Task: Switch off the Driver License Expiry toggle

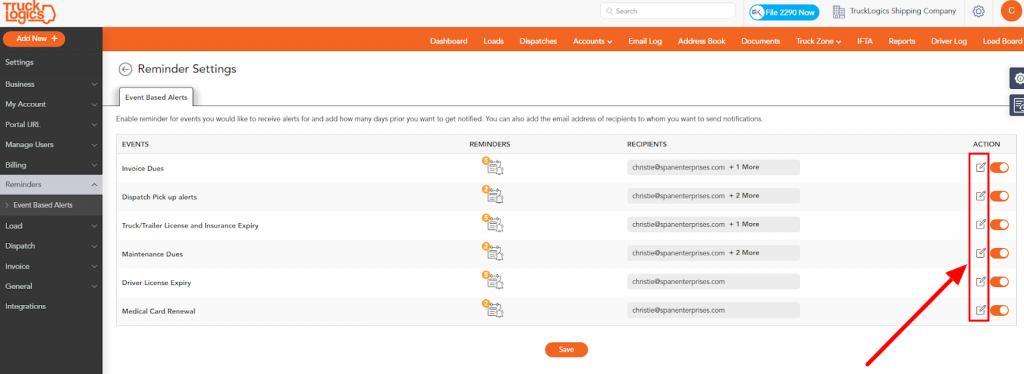Action: click(x=999, y=282)
